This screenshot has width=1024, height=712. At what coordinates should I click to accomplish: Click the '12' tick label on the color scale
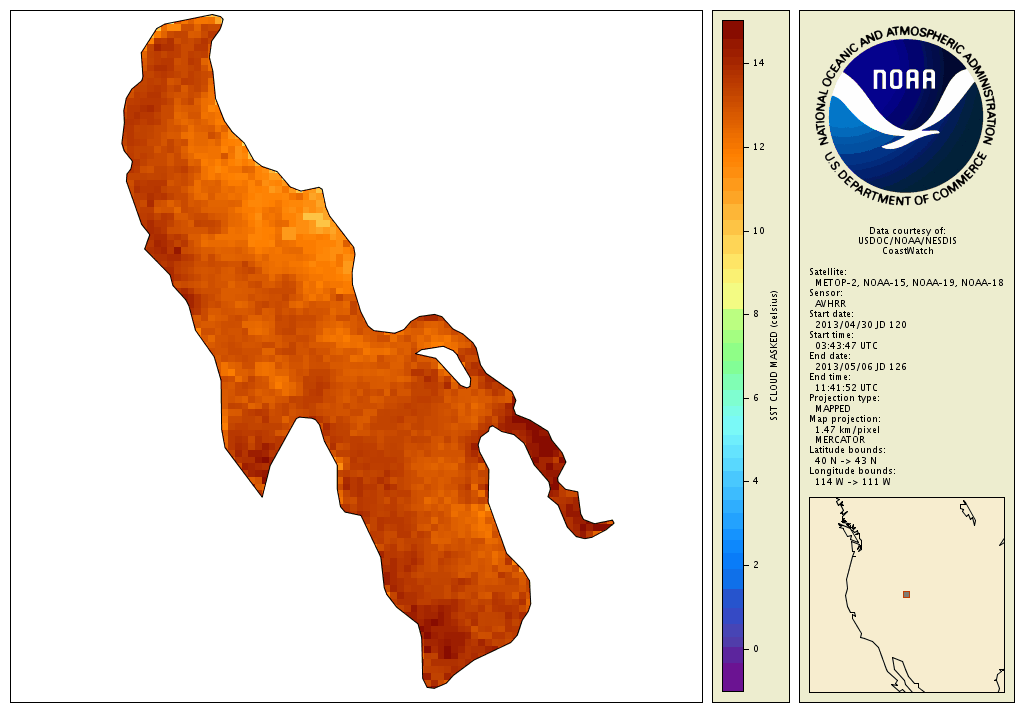click(758, 147)
